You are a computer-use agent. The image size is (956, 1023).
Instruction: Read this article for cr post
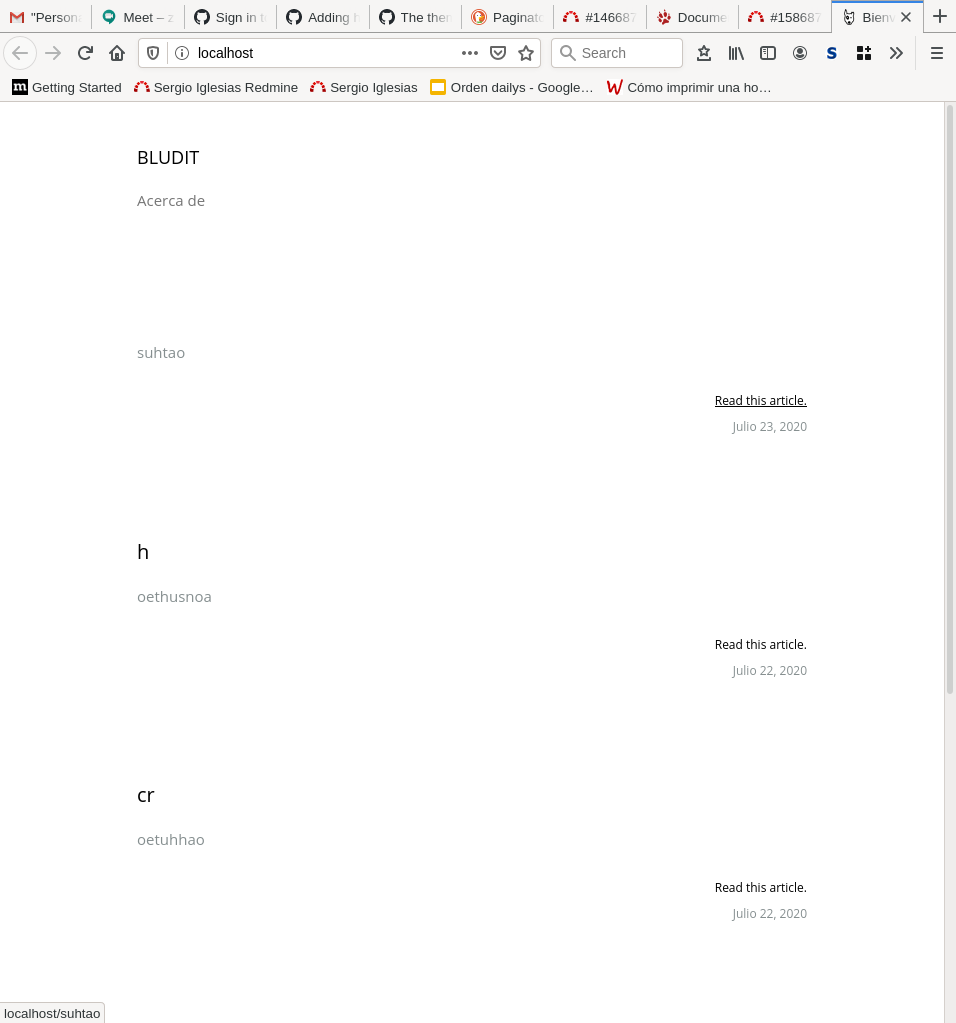(760, 888)
